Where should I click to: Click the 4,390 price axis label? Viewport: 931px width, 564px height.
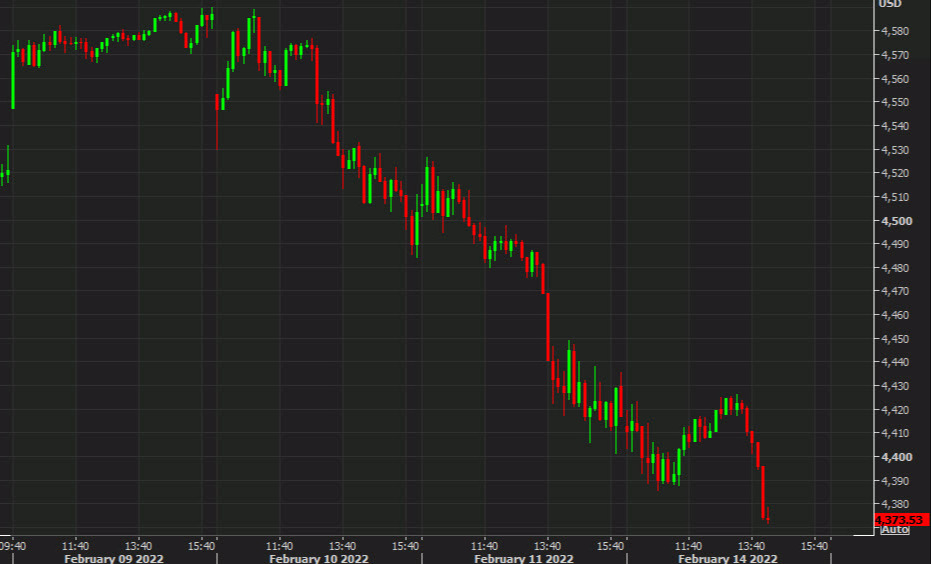pos(895,481)
